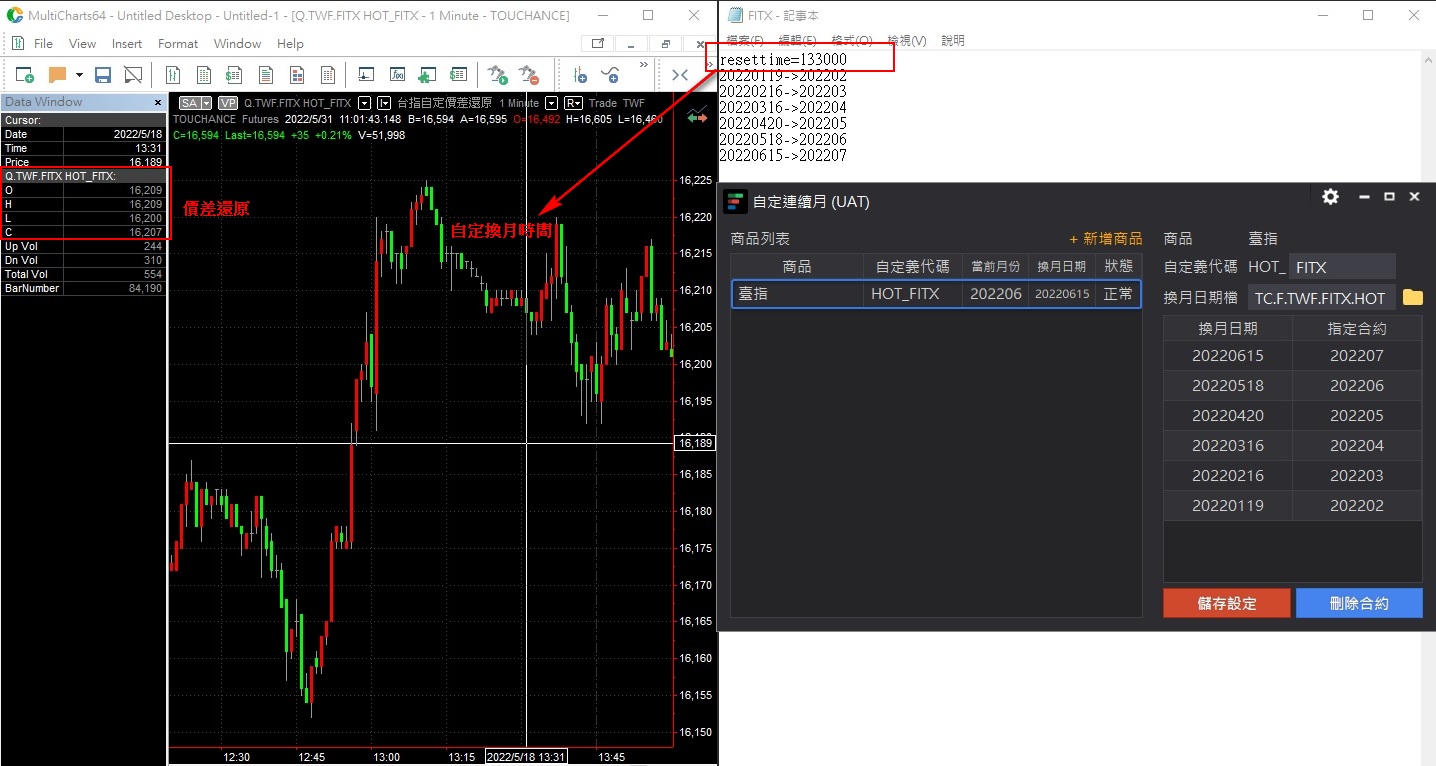
Task: Click the Insert Instrument toolbar icon
Action: (367, 75)
